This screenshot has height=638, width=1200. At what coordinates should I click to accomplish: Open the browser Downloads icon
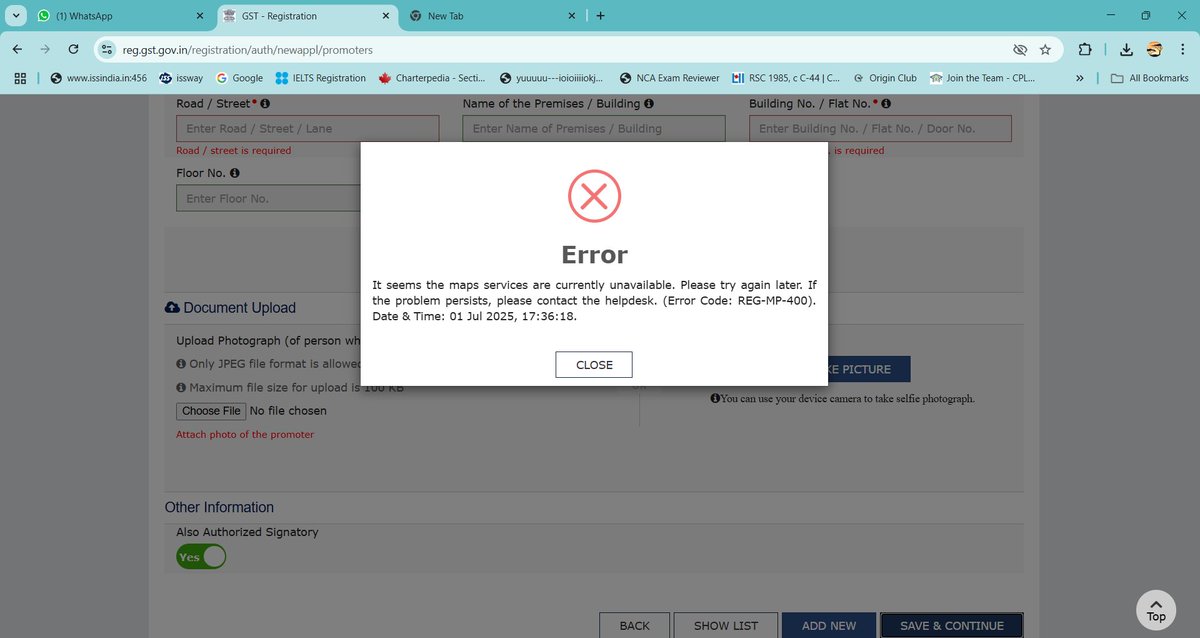pos(1126,49)
